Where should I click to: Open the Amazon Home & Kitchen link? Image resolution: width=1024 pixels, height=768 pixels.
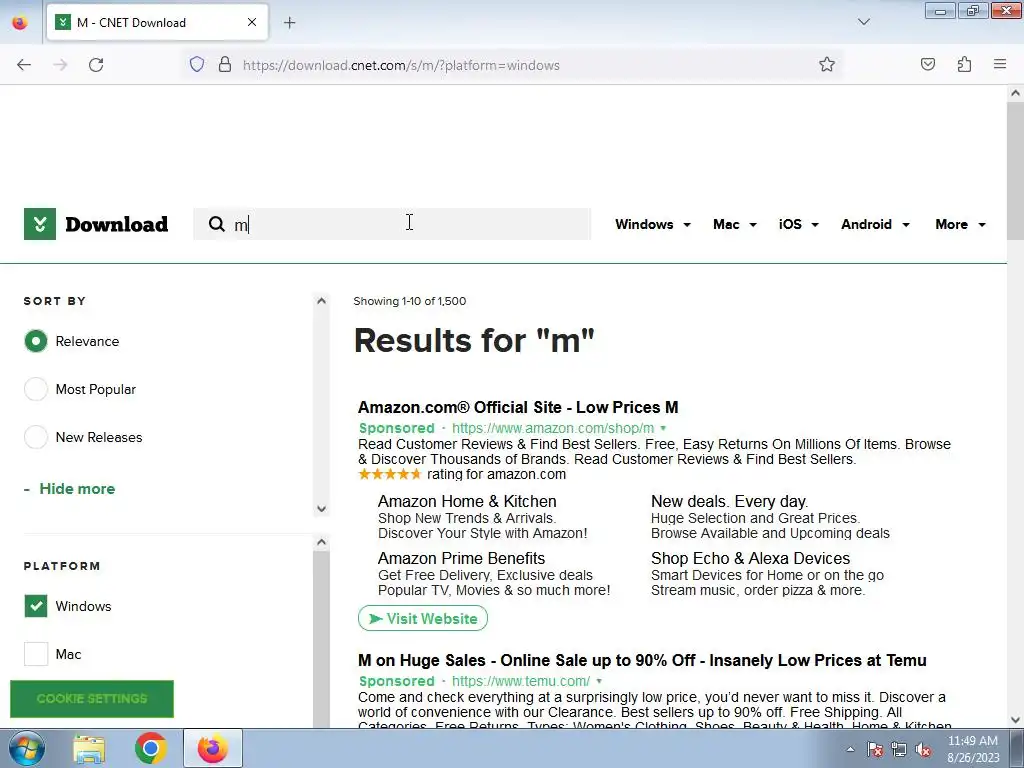(x=467, y=502)
